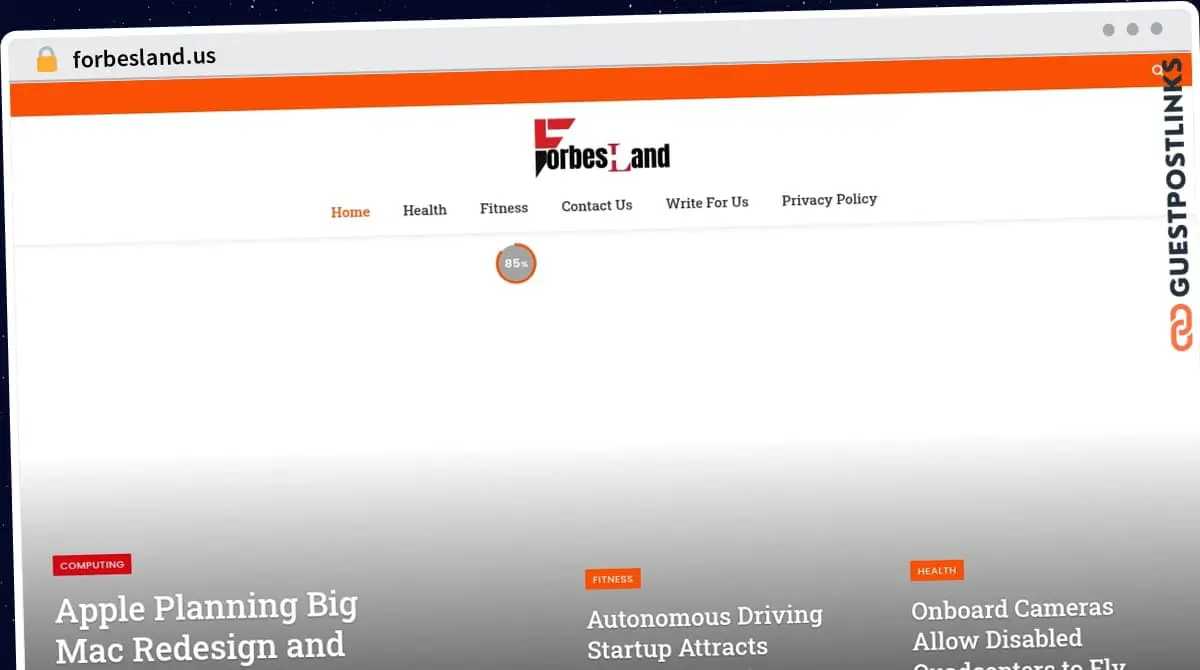The height and width of the screenshot is (670, 1200).
Task: Click the FITNESS category tag
Action: (613, 579)
